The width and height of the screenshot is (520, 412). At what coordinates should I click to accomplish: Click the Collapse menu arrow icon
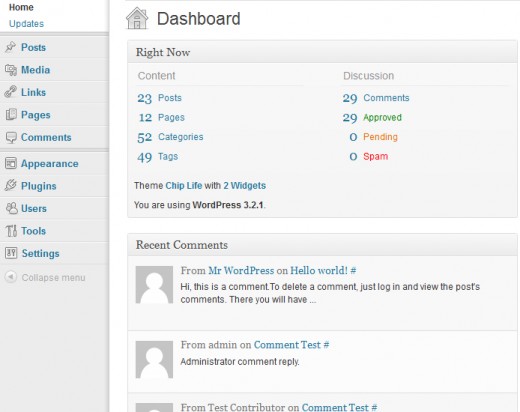(x=11, y=277)
